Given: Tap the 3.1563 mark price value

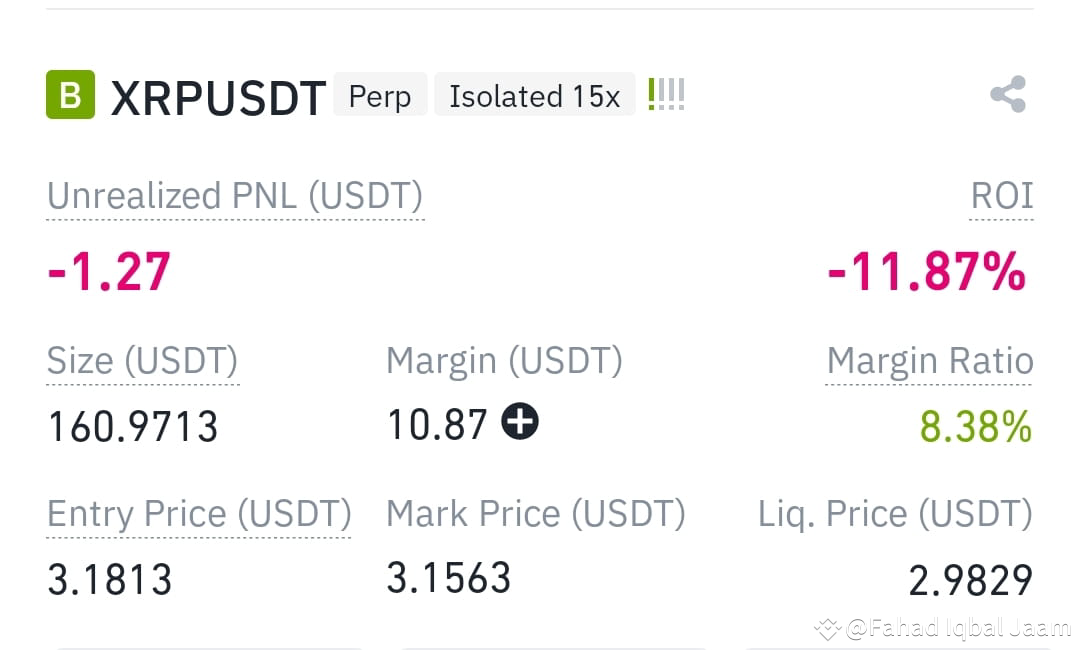Looking at the screenshot, I should coord(449,578).
